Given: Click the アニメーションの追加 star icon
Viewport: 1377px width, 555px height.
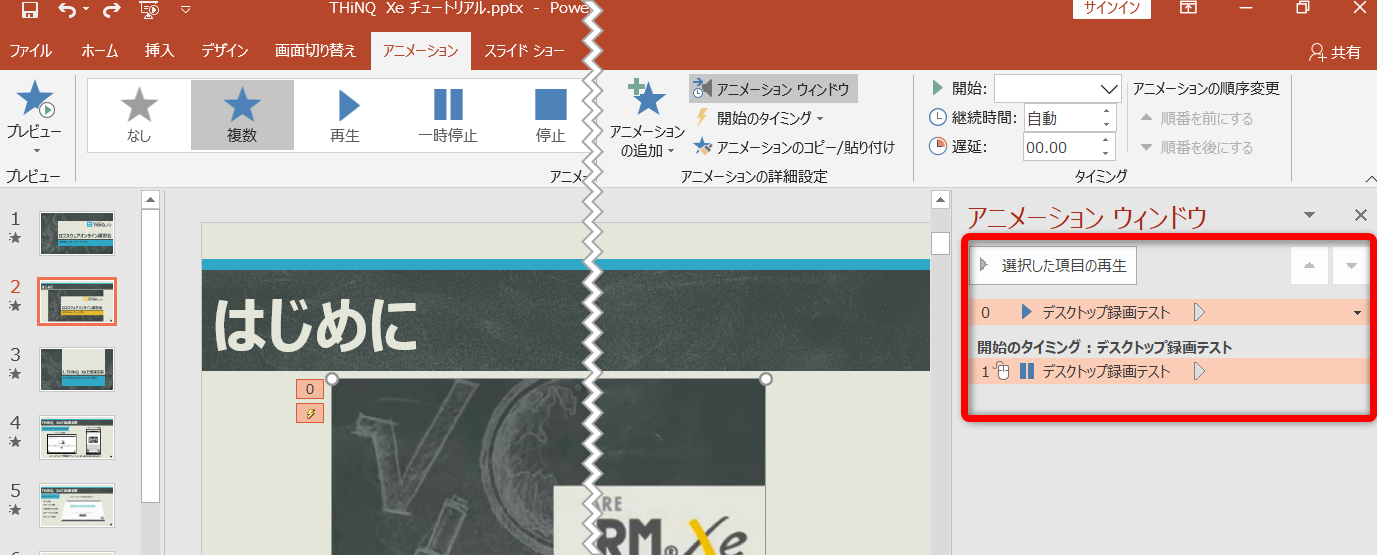Looking at the screenshot, I should (x=647, y=100).
